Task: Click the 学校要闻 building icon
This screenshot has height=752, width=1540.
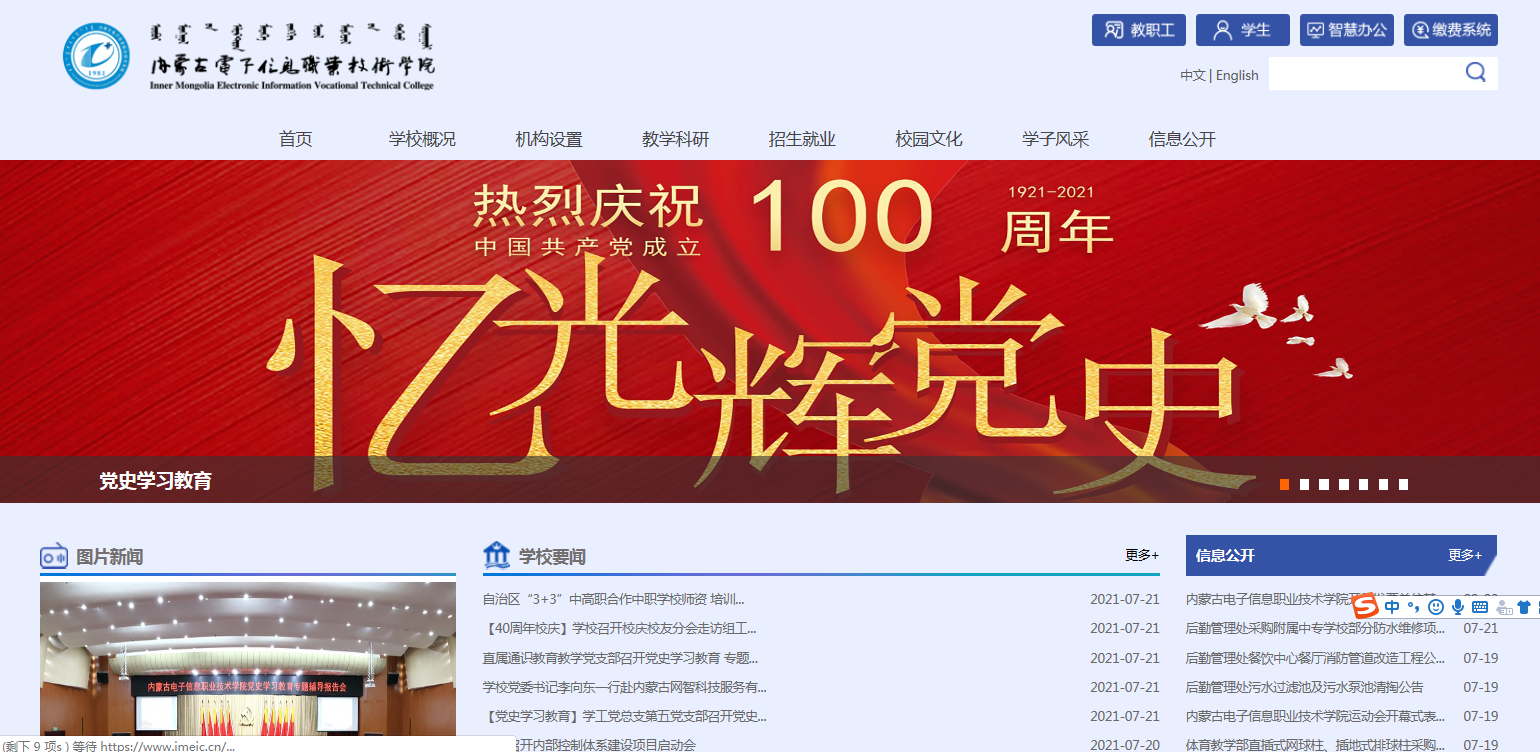Action: [x=496, y=555]
